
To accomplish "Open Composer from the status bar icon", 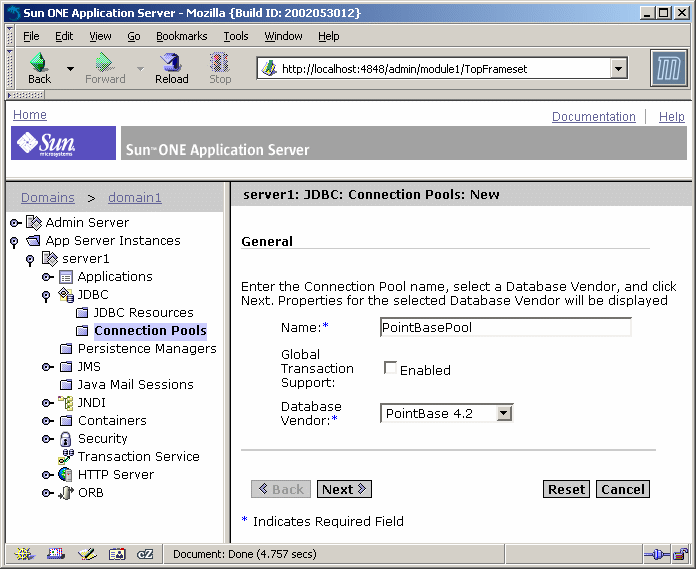I will (87, 553).
